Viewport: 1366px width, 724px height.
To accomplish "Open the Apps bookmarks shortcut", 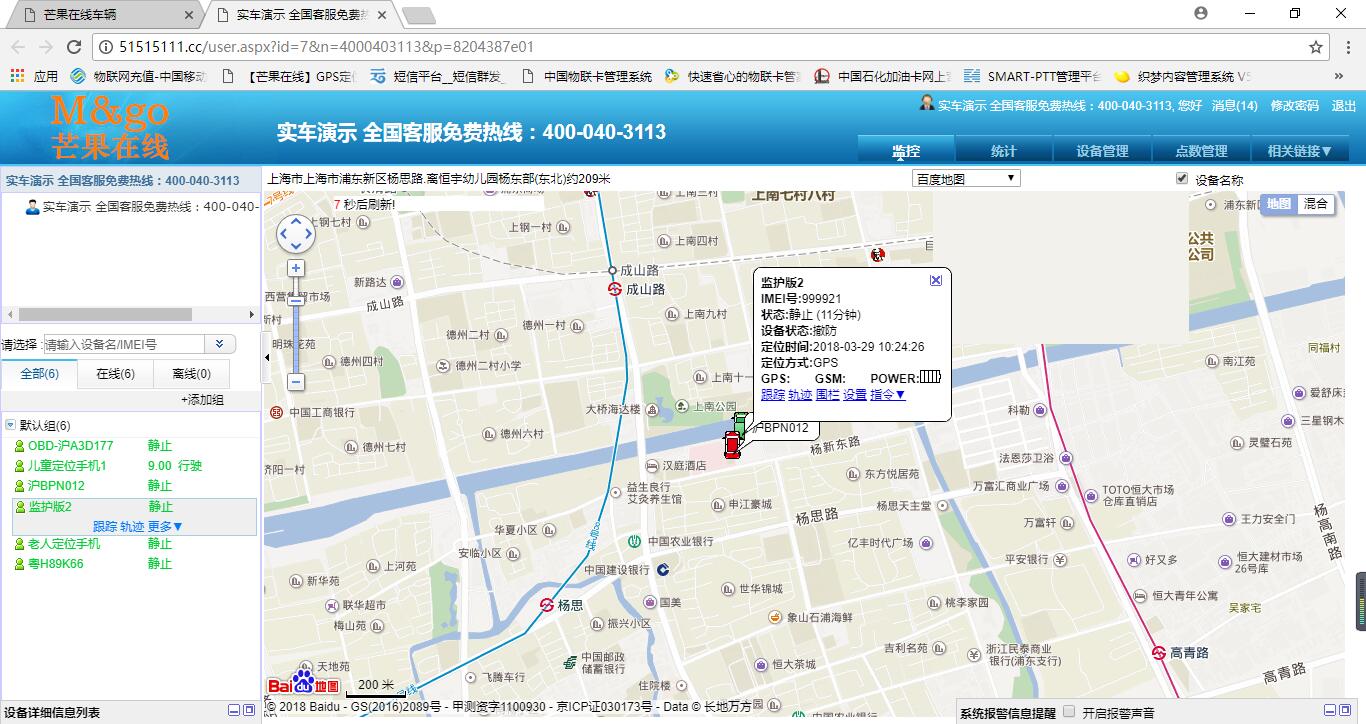I will click(34, 76).
